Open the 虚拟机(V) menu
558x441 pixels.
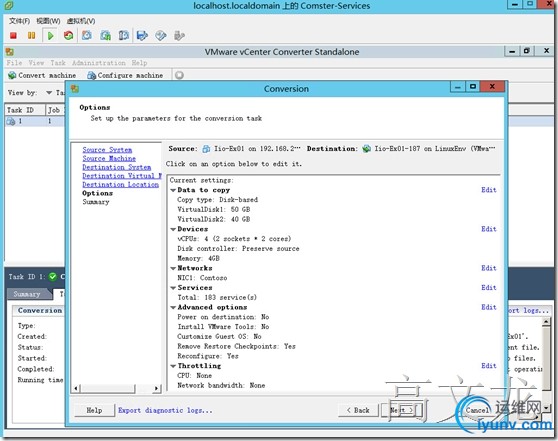[x=81, y=21]
